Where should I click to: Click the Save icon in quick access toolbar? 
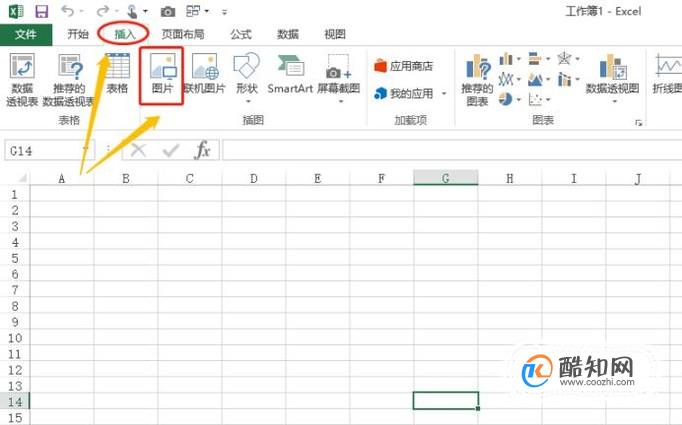42,11
